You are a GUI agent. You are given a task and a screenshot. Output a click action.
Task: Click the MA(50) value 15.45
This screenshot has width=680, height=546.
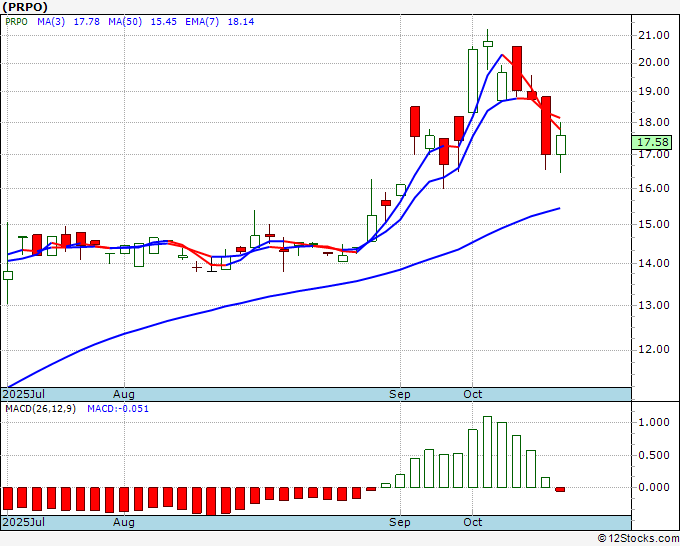[x=163, y=22]
